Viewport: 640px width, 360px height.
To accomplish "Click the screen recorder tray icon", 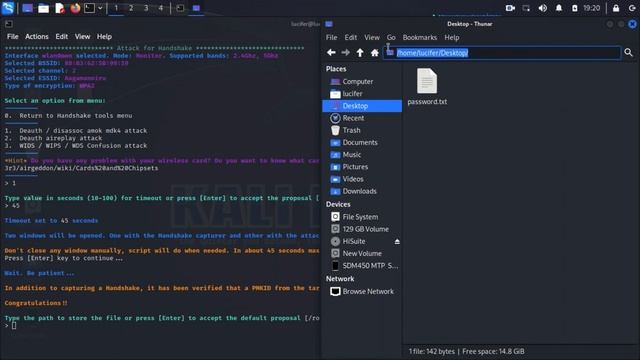I will coord(510,8).
